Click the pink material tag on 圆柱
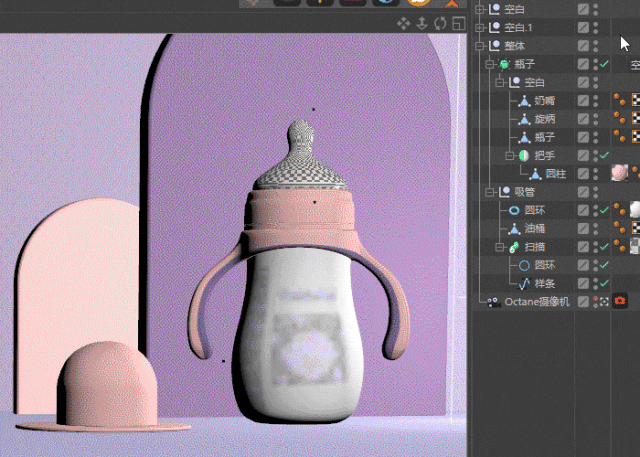Screen dimensions: 640x457 click(620, 173)
